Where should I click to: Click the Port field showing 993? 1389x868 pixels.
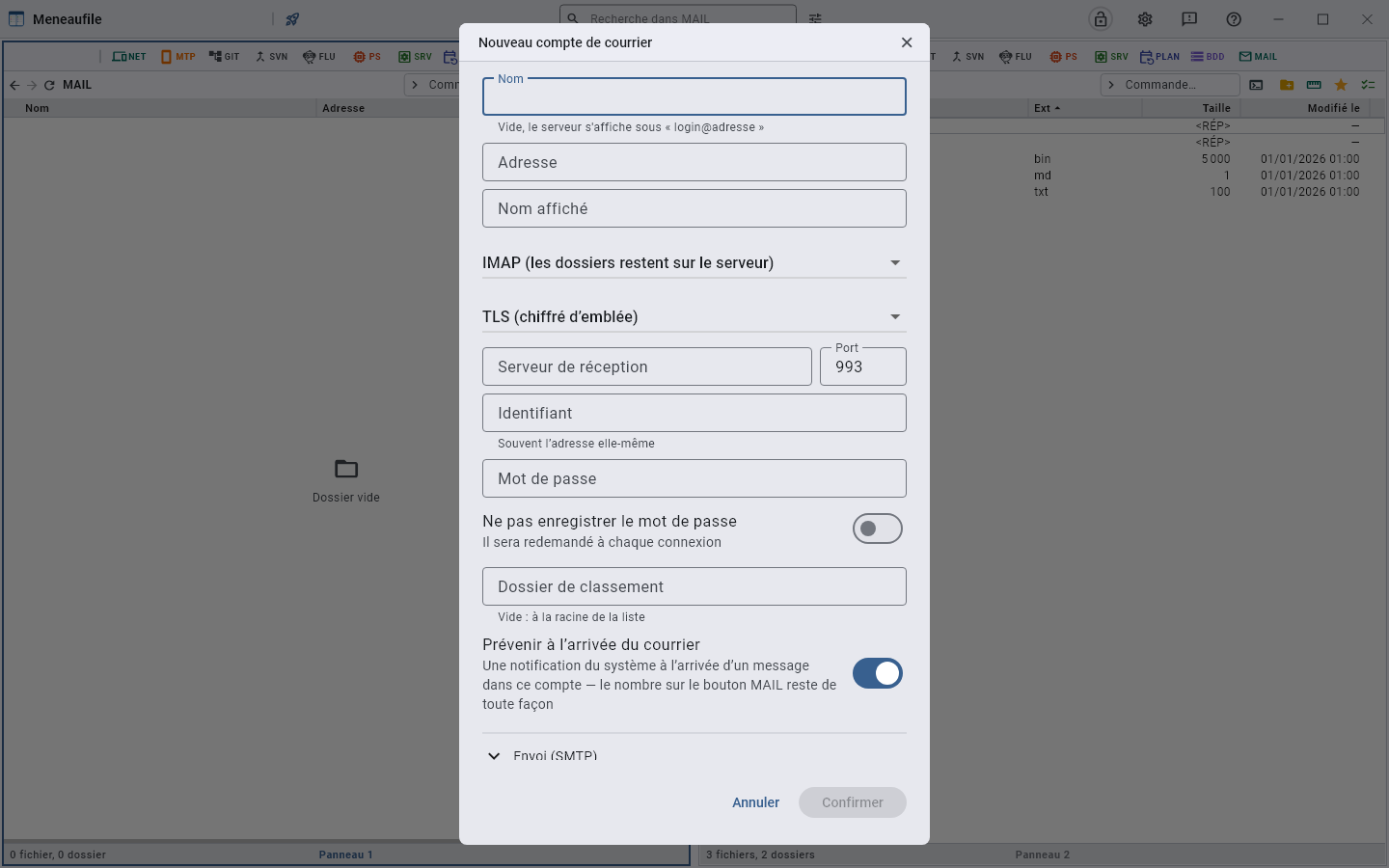tap(863, 366)
